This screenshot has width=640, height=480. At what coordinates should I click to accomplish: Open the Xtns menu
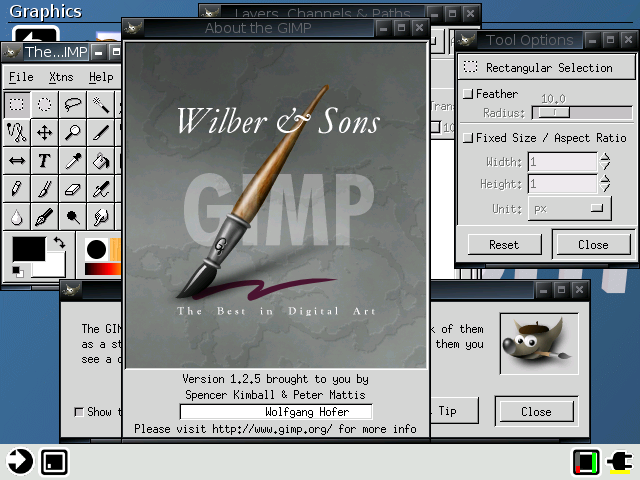(x=61, y=77)
